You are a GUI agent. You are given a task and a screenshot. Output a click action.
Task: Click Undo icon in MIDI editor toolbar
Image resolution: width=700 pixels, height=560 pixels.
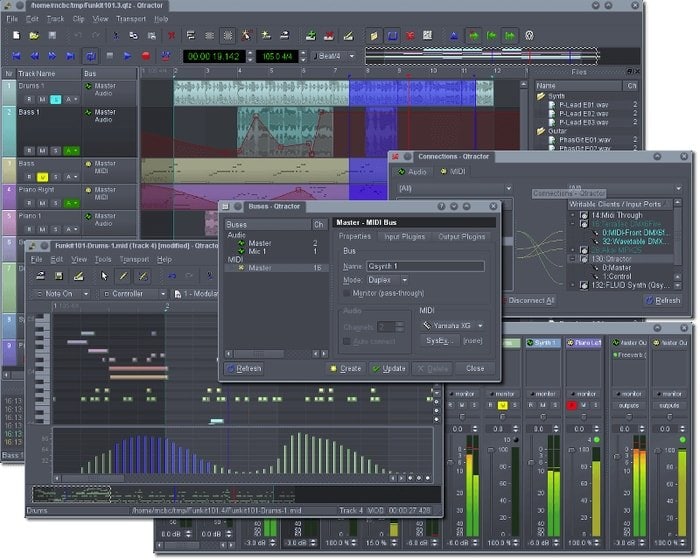(171, 276)
